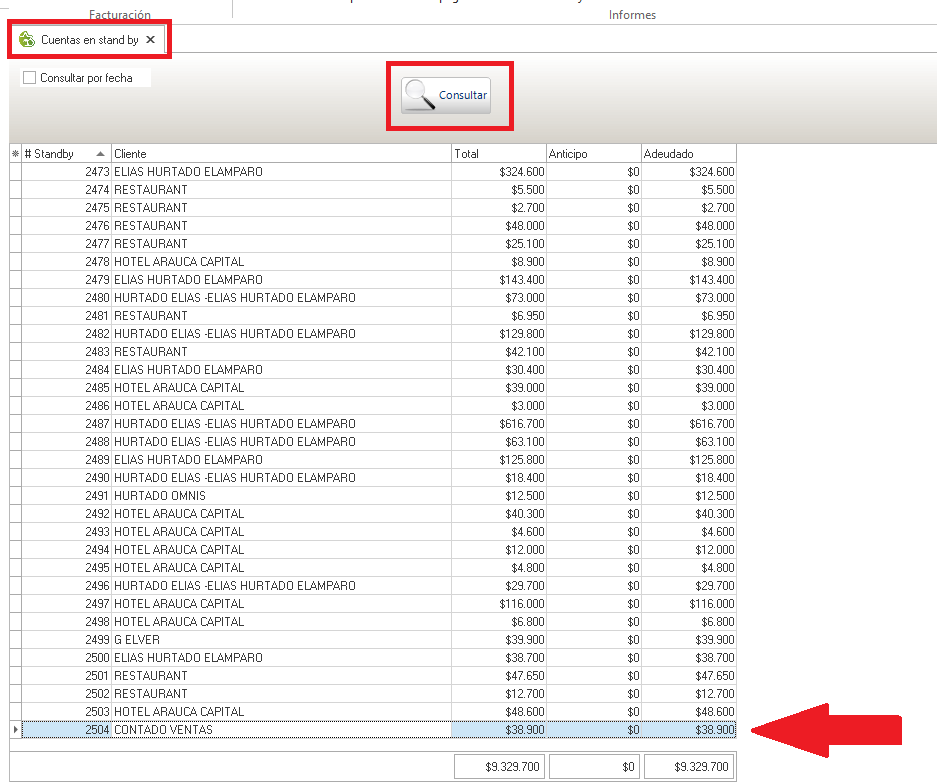937x782 pixels.
Task: Click the green icon on the stand by tab
Action: [27, 39]
